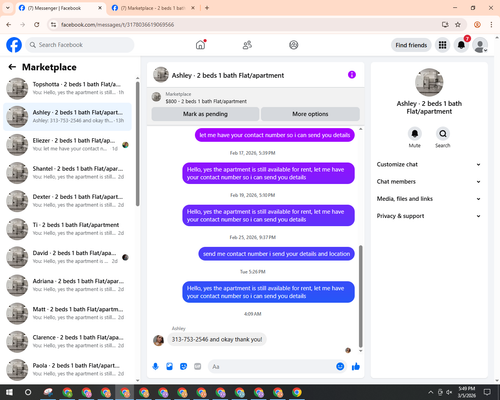The height and width of the screenshot is (400, 500).
Task: Open David conversation
Action: [67, 257]
